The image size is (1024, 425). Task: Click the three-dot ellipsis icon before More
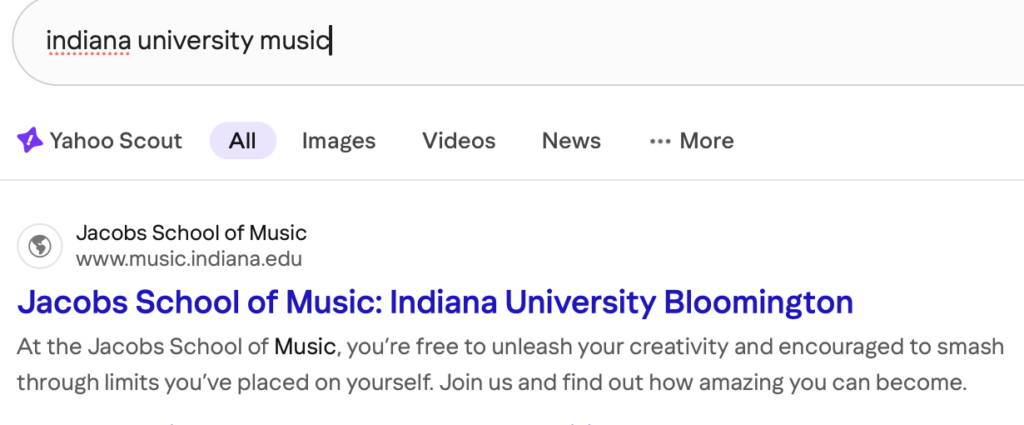660,141
